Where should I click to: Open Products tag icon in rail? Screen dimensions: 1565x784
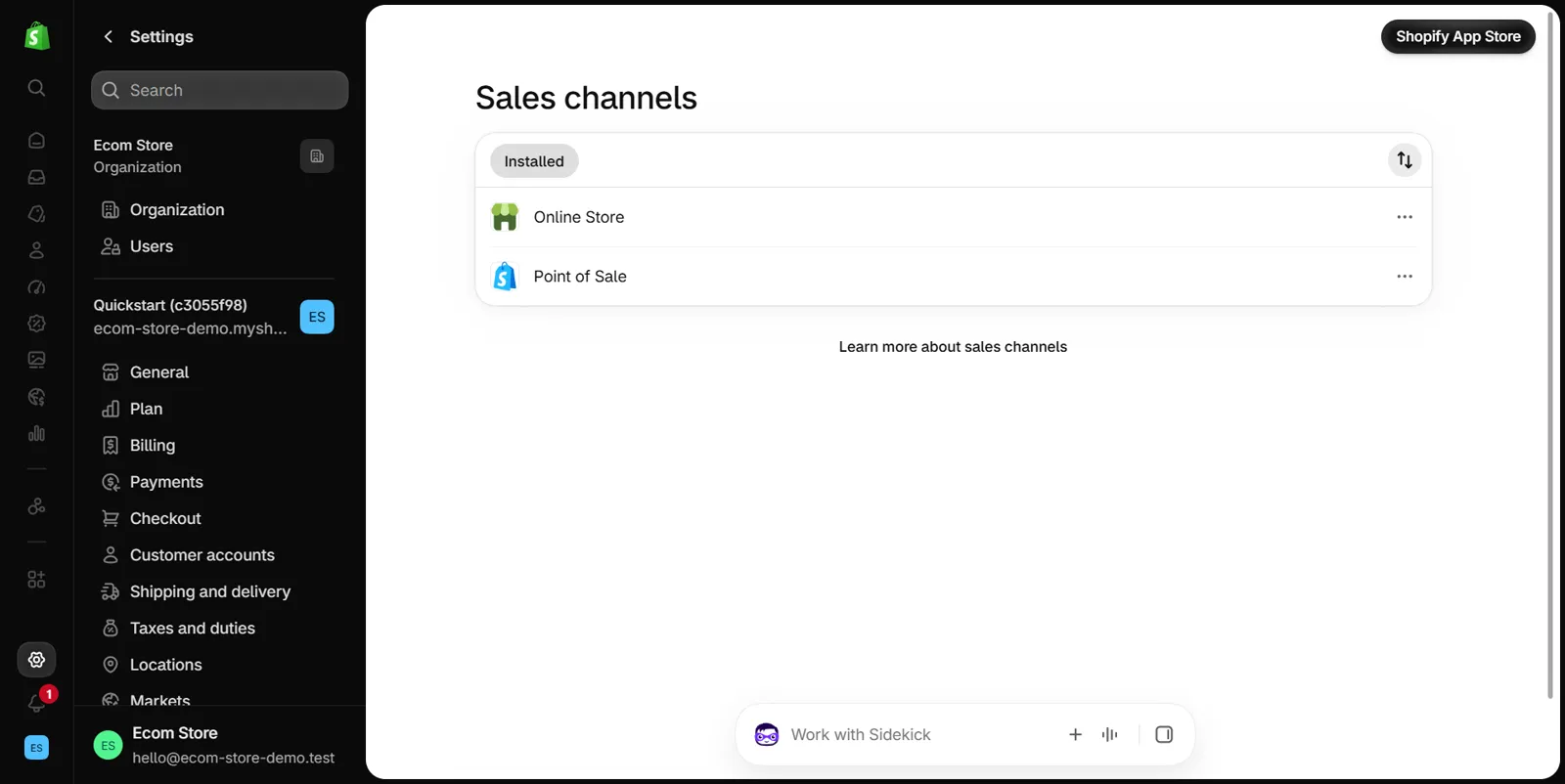36,213
